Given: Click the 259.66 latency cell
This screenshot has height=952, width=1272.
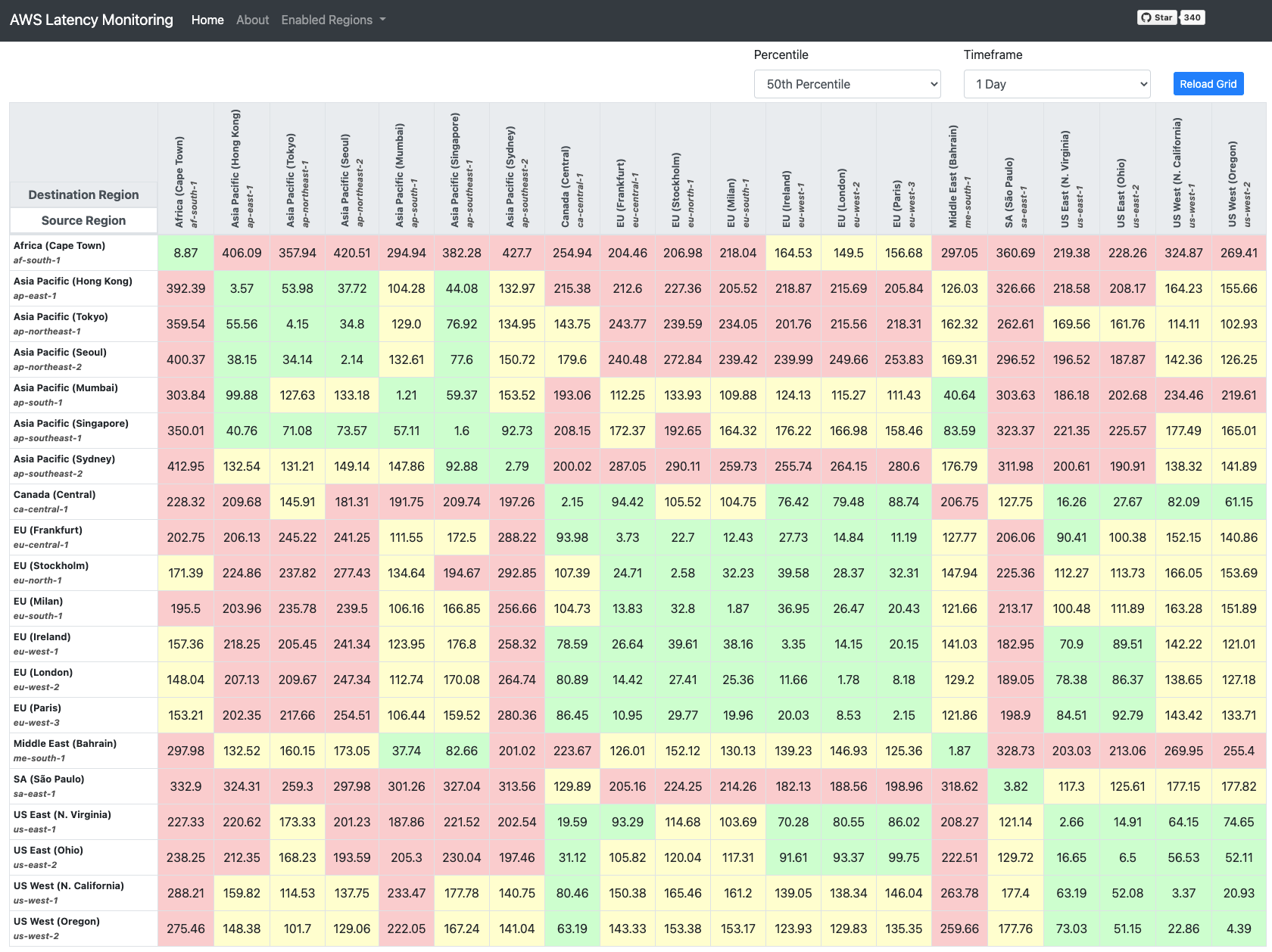Looking at the screenshot, I should click(960, 929).
